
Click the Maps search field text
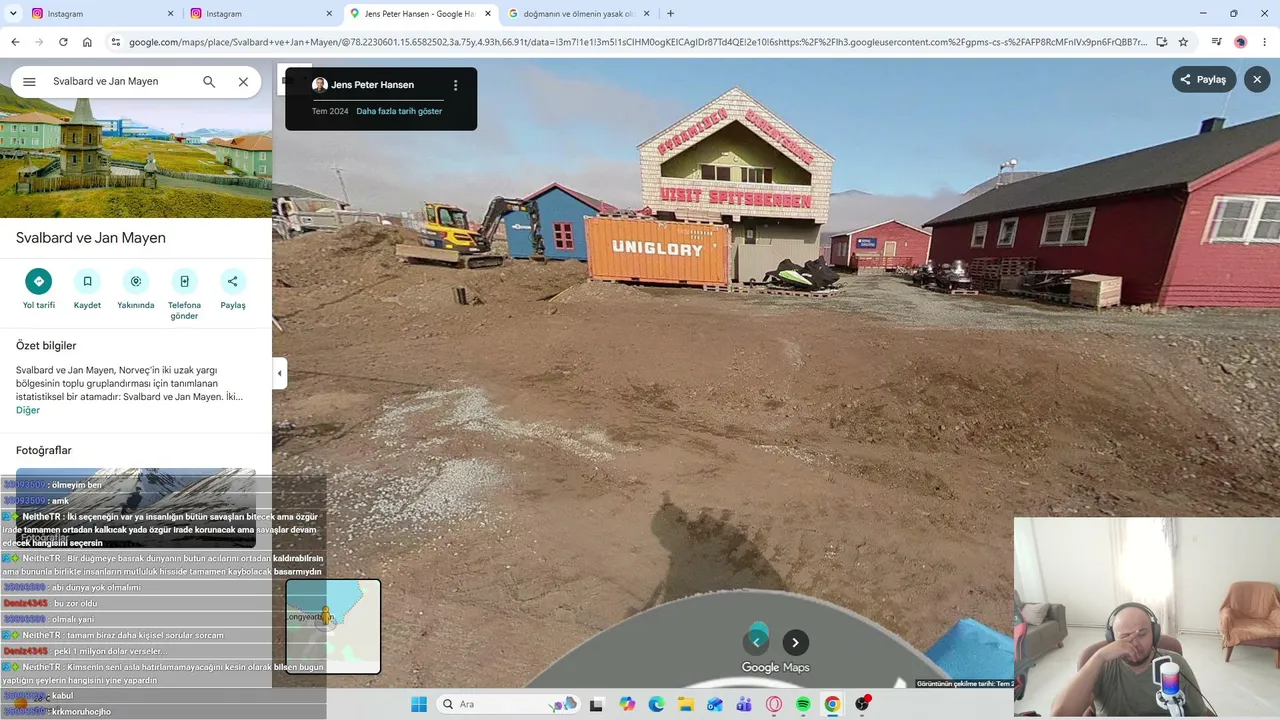tap(105, 82)
